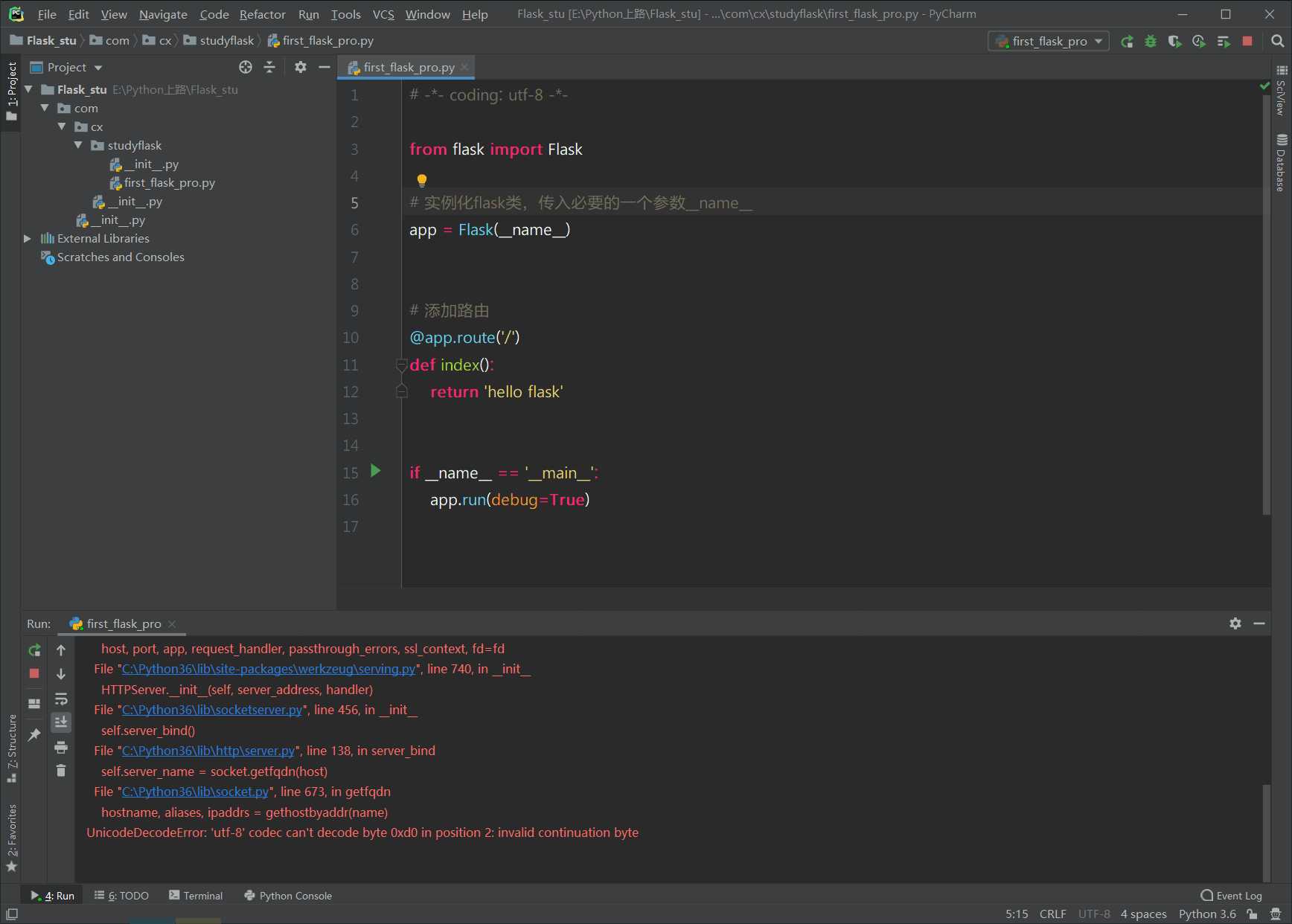Open the Database side panel
Screen dimensions: 1292x924
point(1281,163)
